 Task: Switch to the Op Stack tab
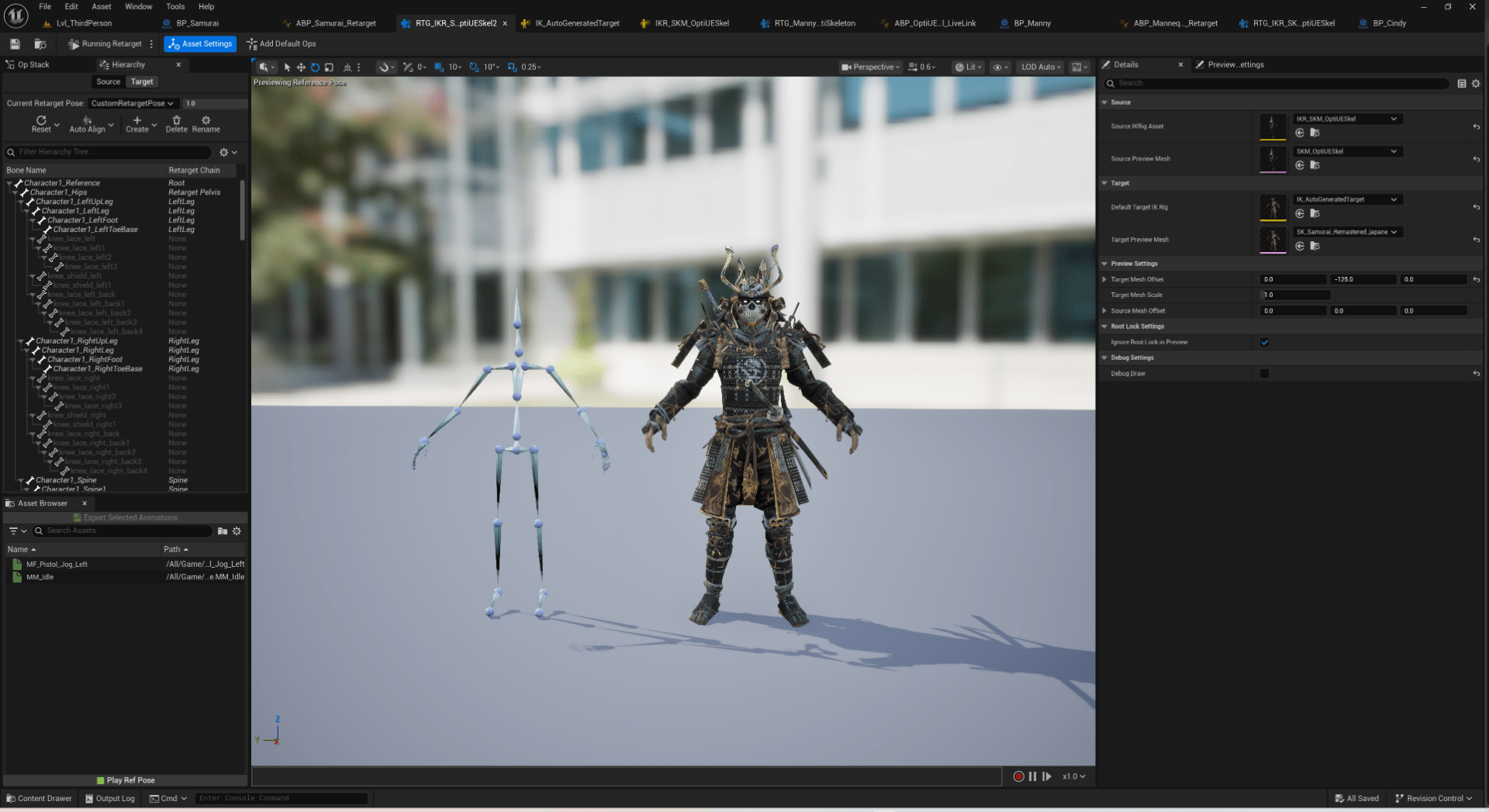(28, 65)
